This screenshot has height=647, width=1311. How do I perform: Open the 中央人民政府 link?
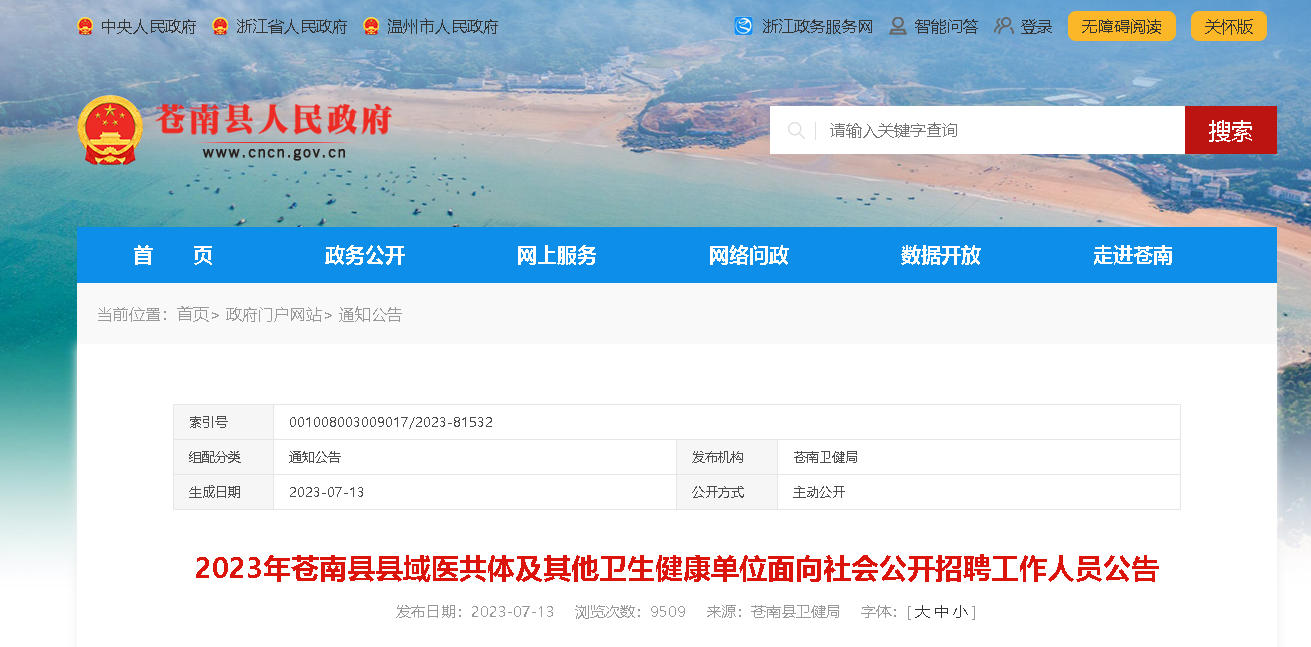(149, 27)
